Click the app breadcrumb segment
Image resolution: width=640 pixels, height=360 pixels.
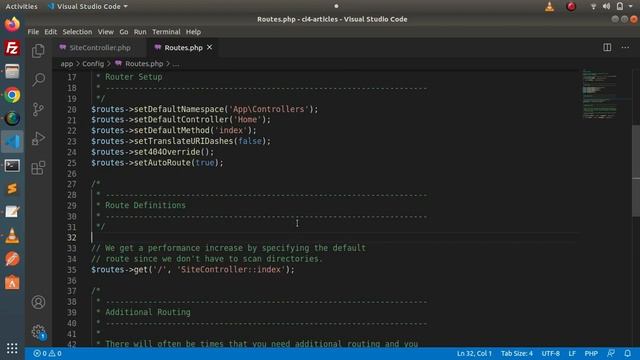67,64
